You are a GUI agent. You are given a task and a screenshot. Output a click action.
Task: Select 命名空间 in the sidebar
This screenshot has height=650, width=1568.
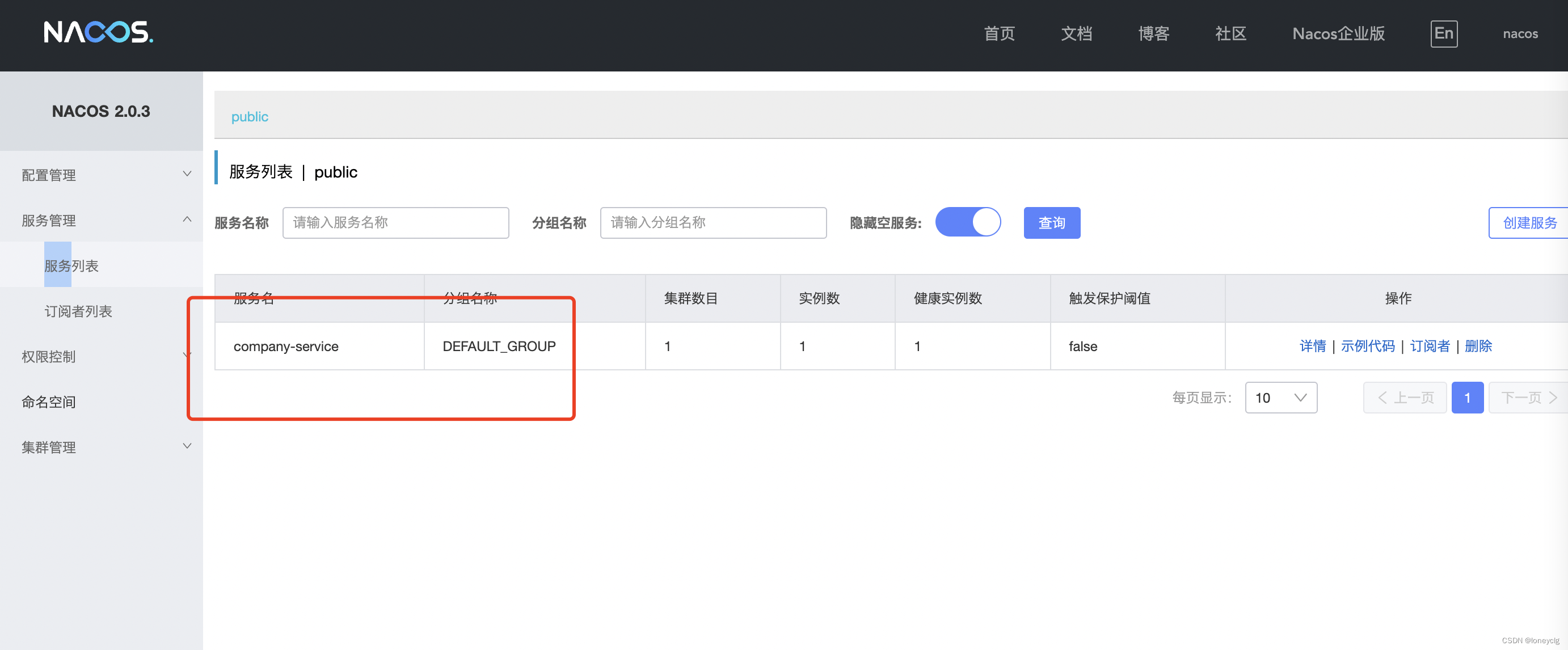click(x=49, y=402)
